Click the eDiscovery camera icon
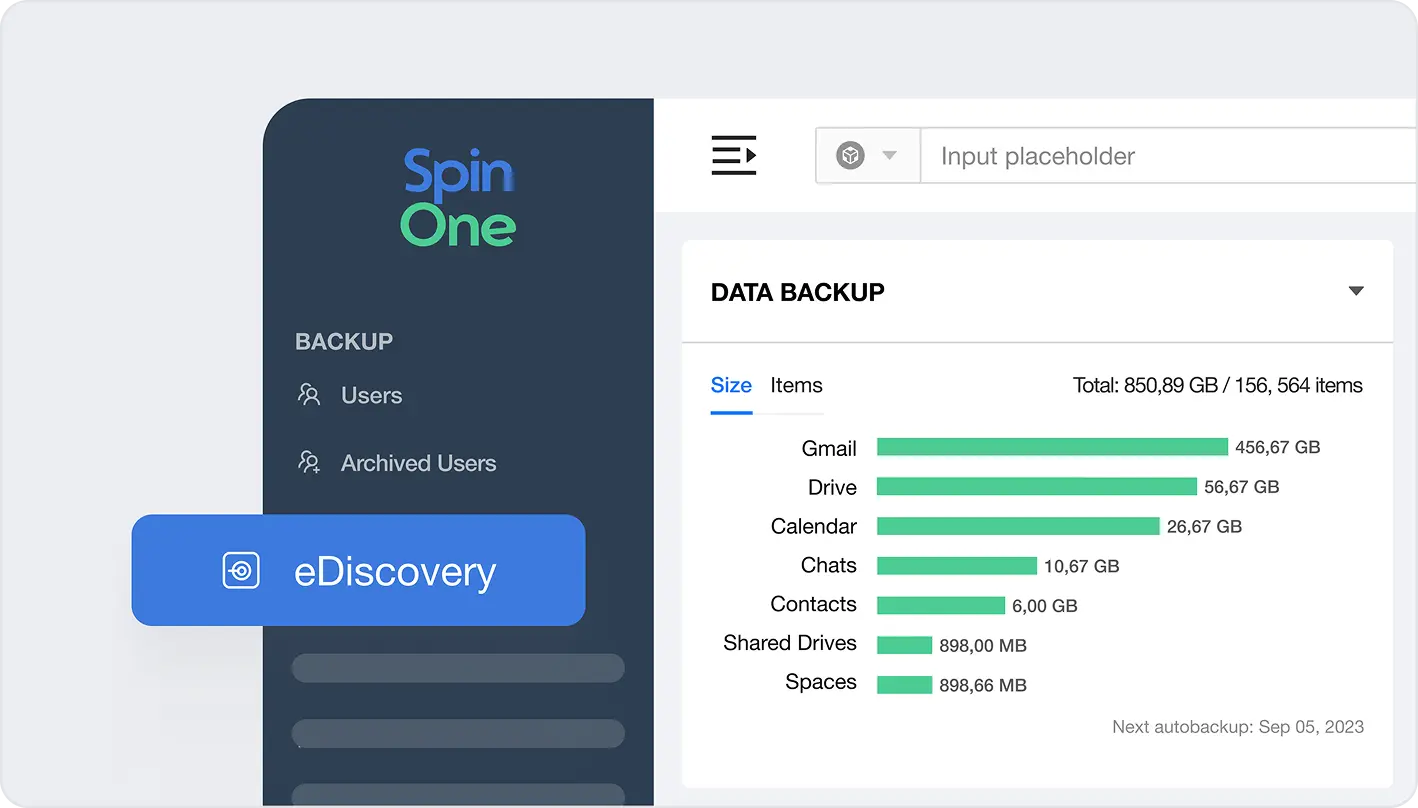 [241, 571]
